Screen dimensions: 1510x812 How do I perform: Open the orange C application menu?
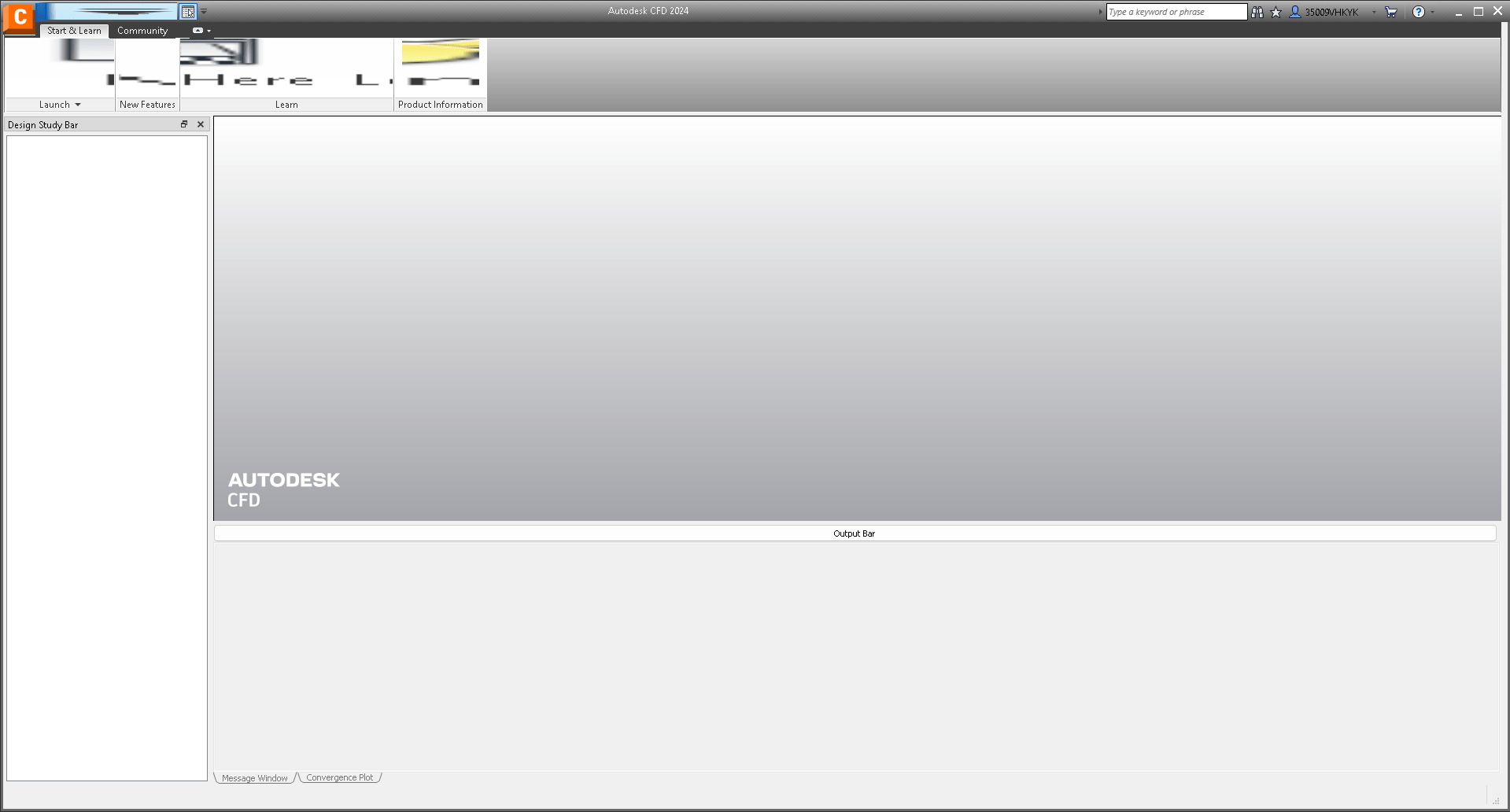19,17
